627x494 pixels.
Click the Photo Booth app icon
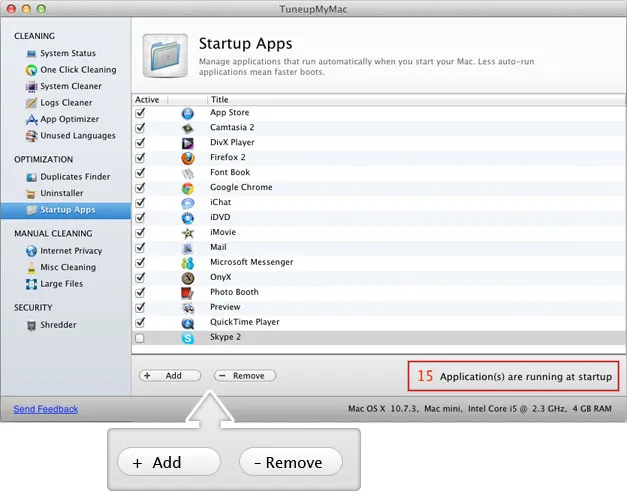pyautogui.click(x=188, y=293)
